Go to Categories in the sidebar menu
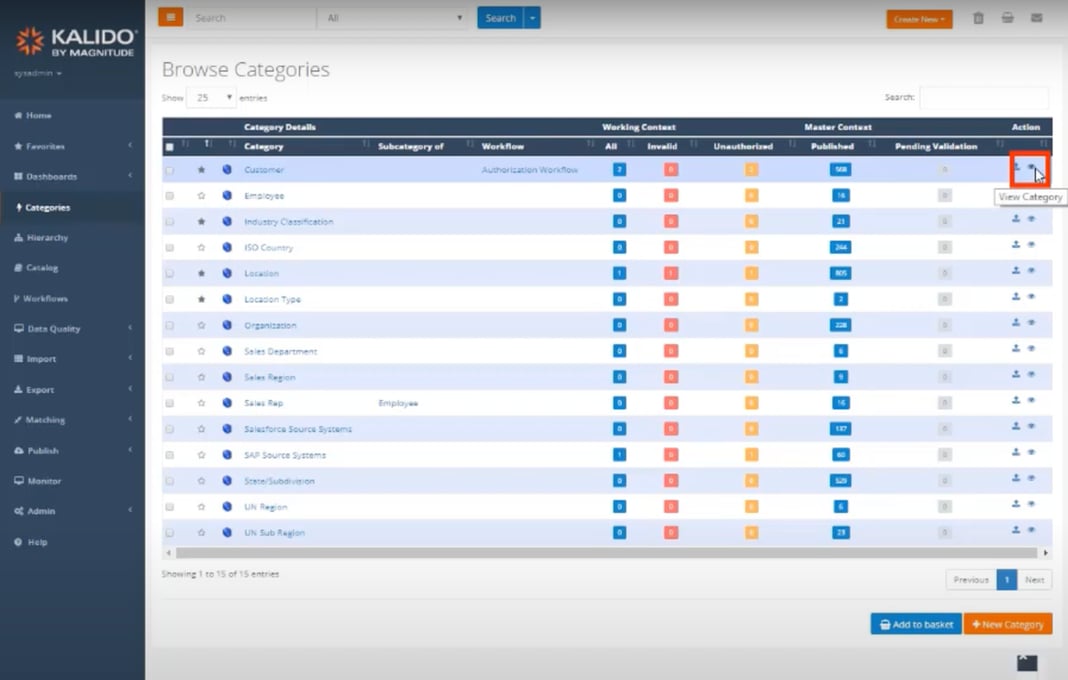The height and width of the screenshot is (680, 1068). tap(45, 206)
